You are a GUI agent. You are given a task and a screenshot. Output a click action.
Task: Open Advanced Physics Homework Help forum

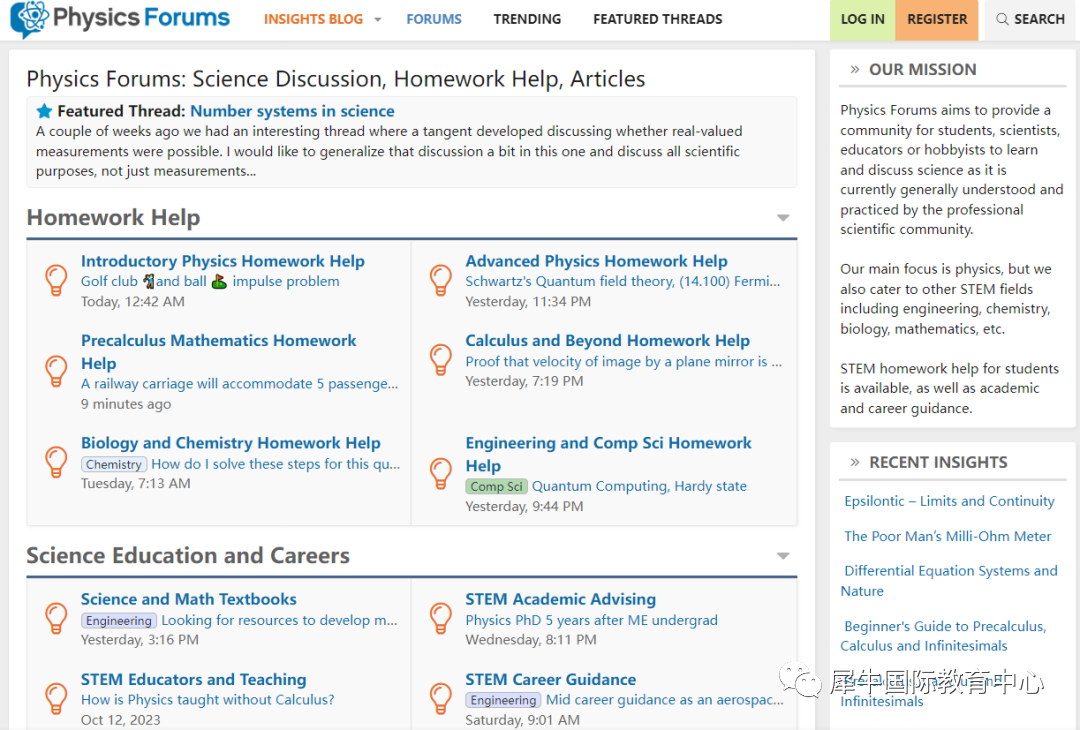[x=596, y=261]
